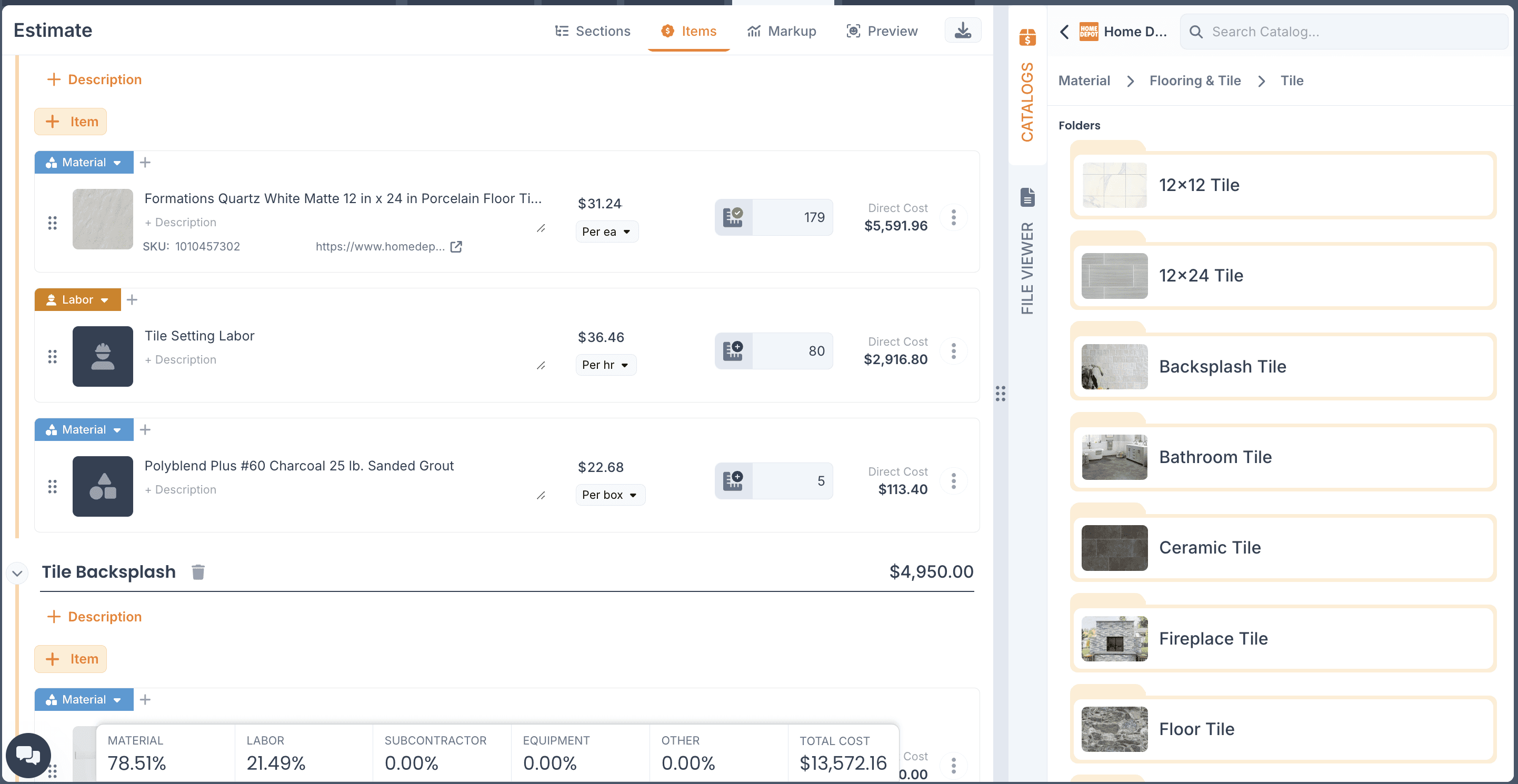
Task: Click the Sections tab in estimate
Action: point(591,30)
